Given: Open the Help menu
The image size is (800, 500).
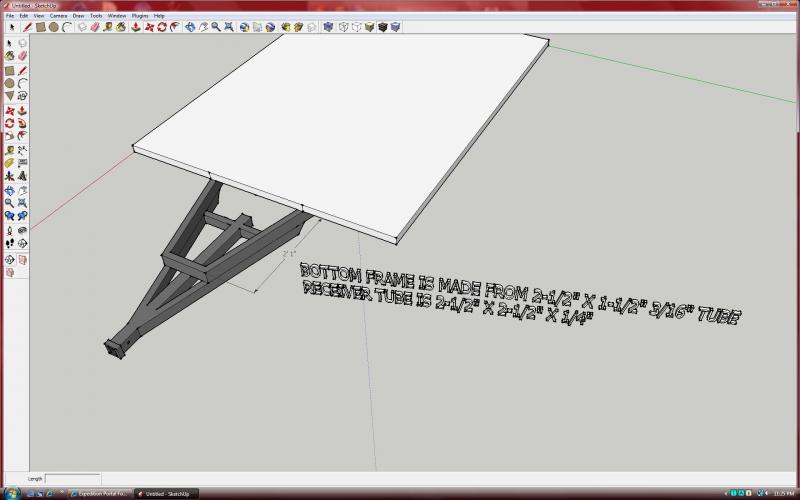Looking at the screenshot, I should tap(159, 16).
